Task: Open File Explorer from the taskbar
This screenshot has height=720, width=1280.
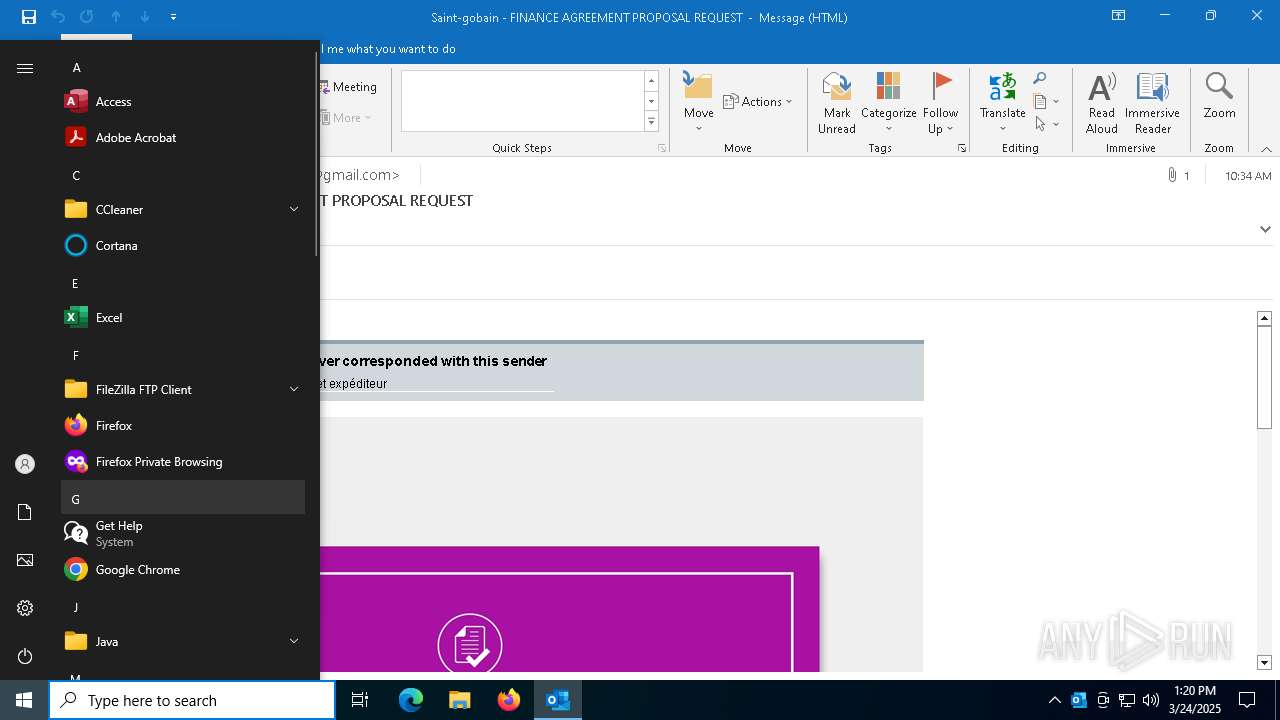Action: (460, 700)
